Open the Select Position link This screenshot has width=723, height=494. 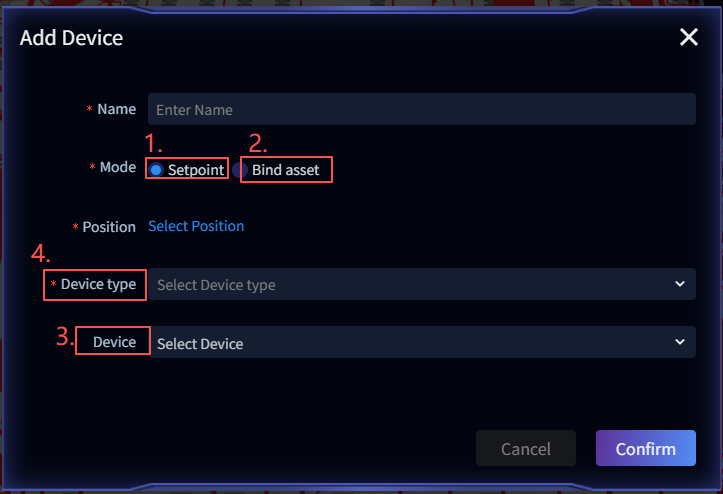pyautogui.click(x=196, y=226)
